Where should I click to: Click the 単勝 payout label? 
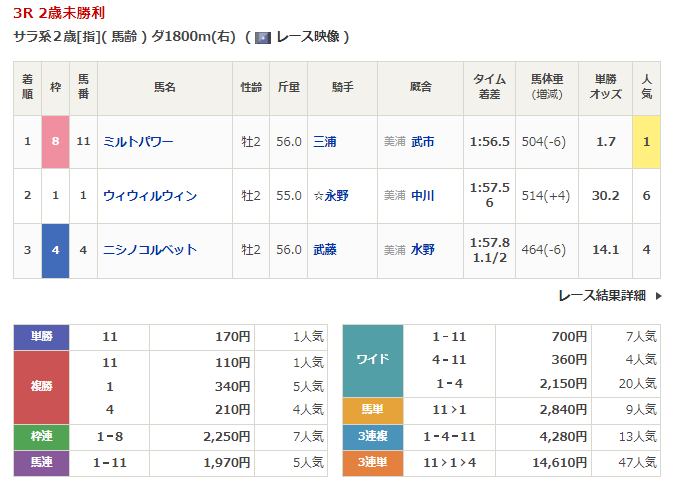(41, 337)
